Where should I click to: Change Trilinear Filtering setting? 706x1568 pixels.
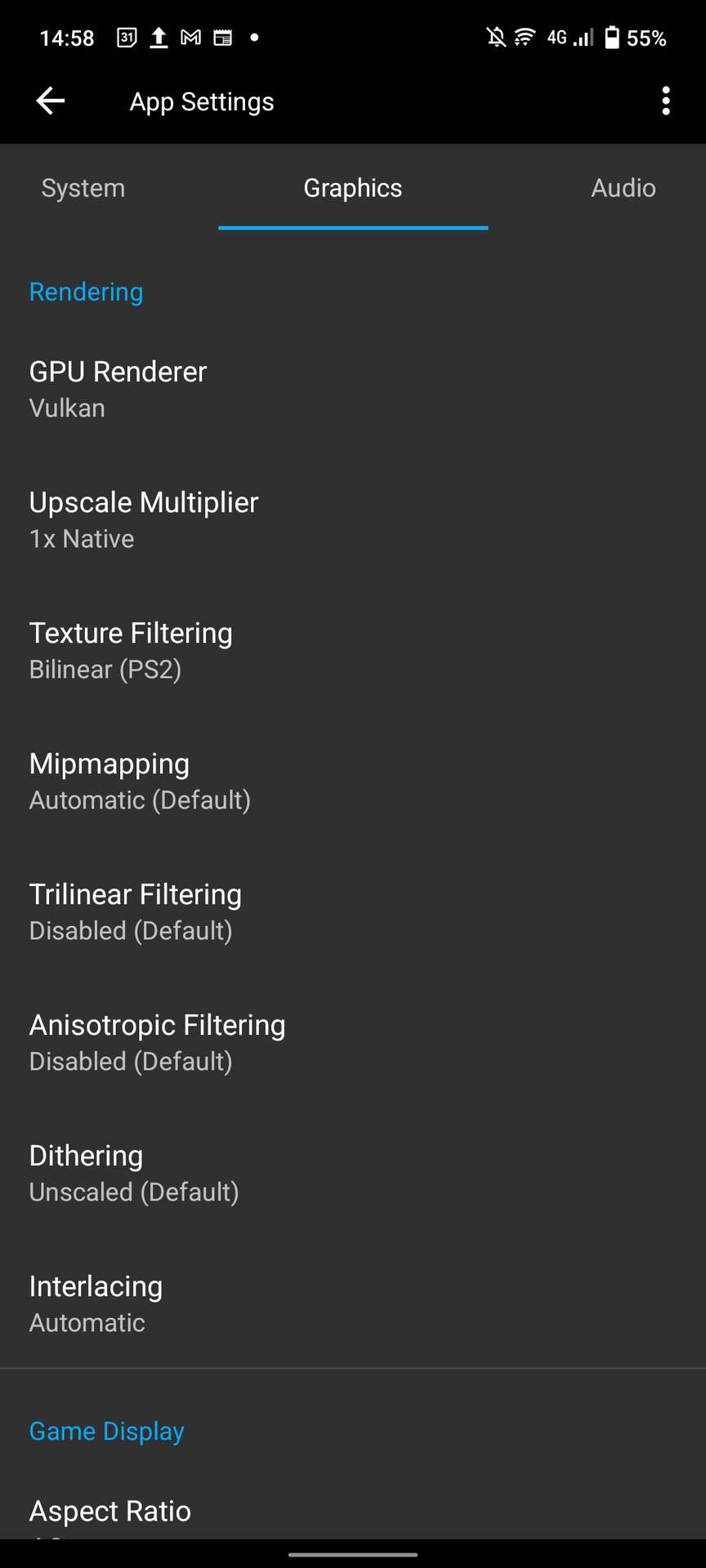pyautogui.click(x=353, y=911)
